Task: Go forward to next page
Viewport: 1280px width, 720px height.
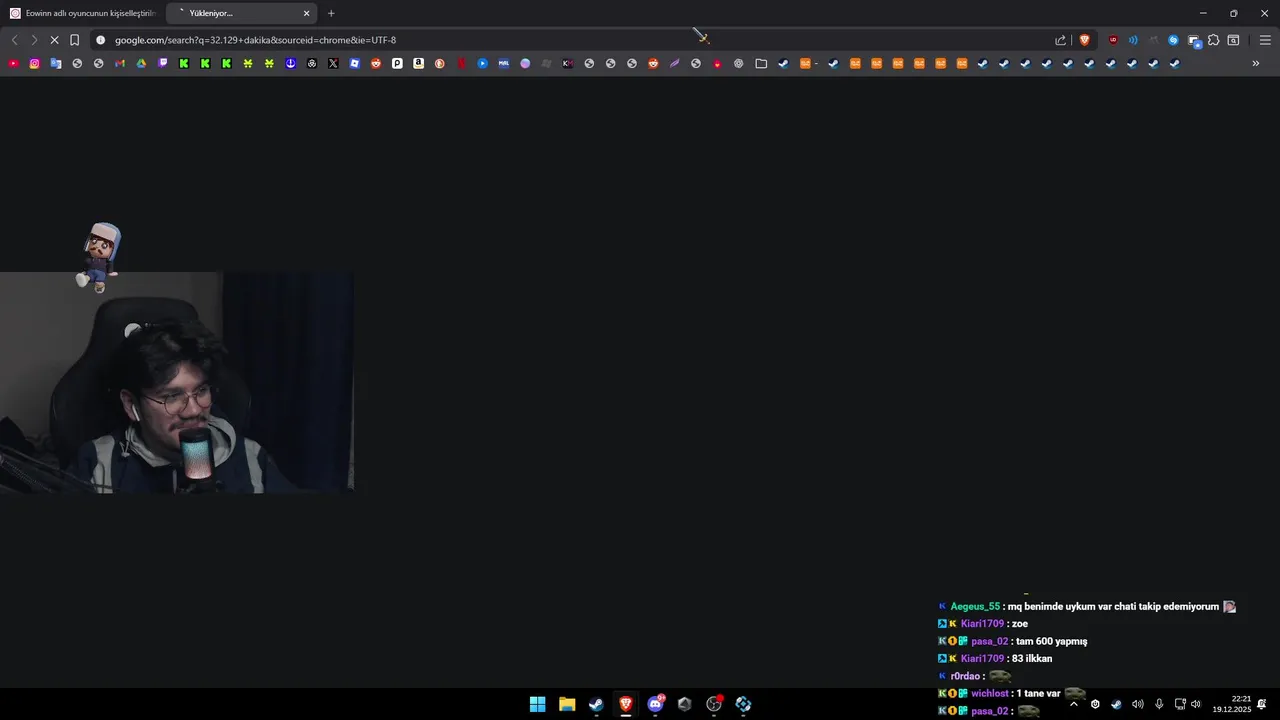Action: click(x=34, y=40)
